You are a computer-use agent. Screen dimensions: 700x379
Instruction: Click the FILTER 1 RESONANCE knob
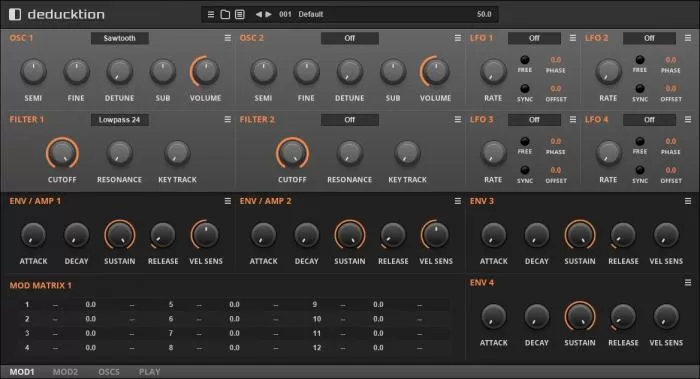120,153
